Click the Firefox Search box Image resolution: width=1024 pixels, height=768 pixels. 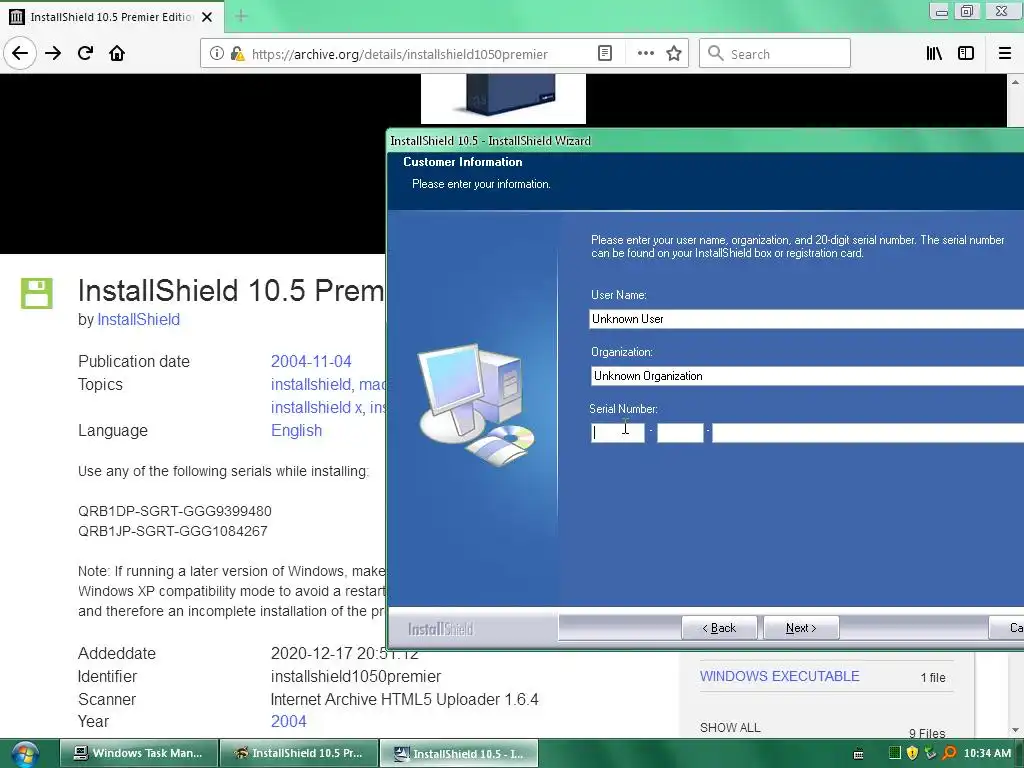click(x=775, y=54)
